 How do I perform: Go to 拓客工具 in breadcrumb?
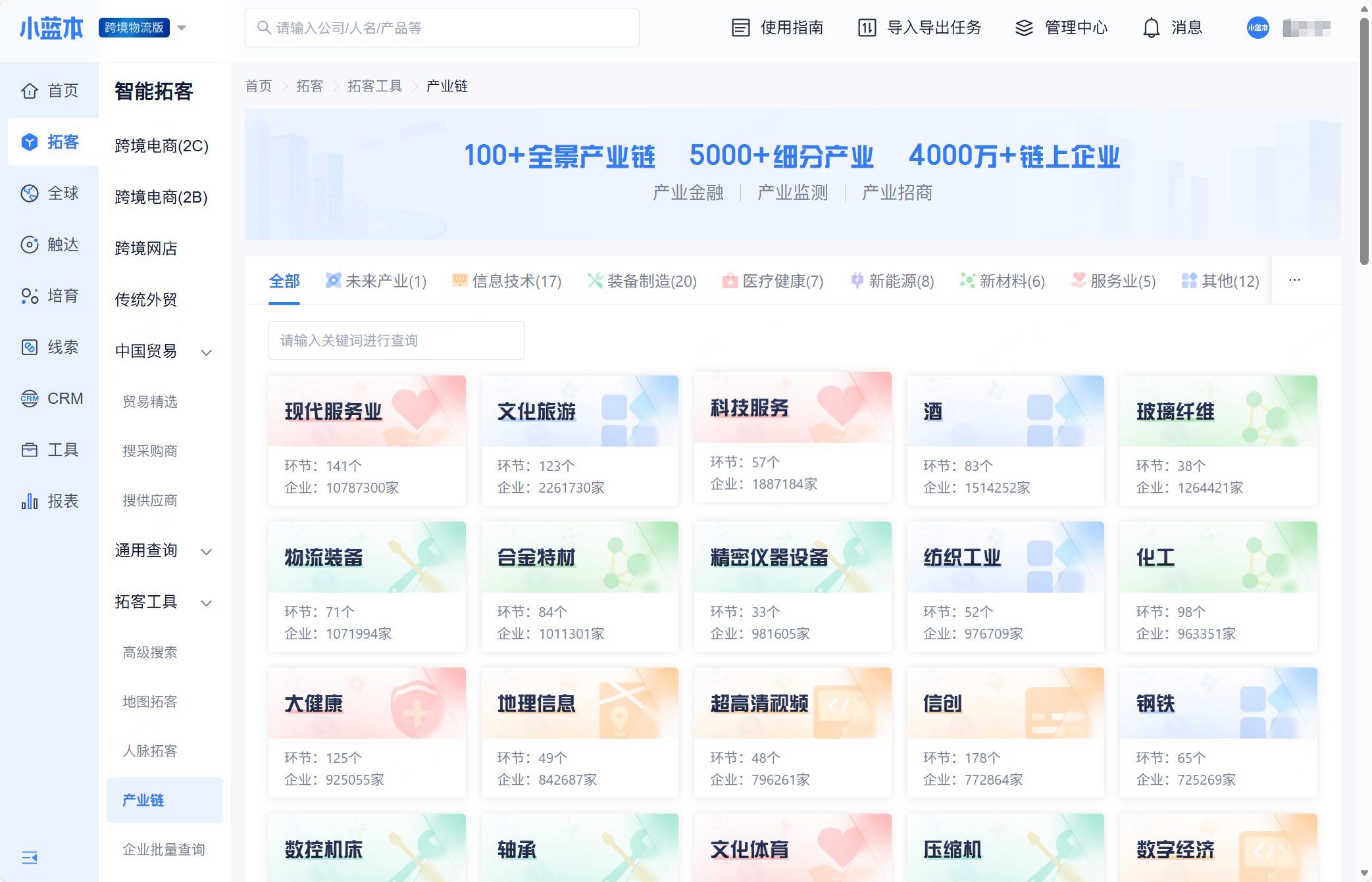click(374, 86)
